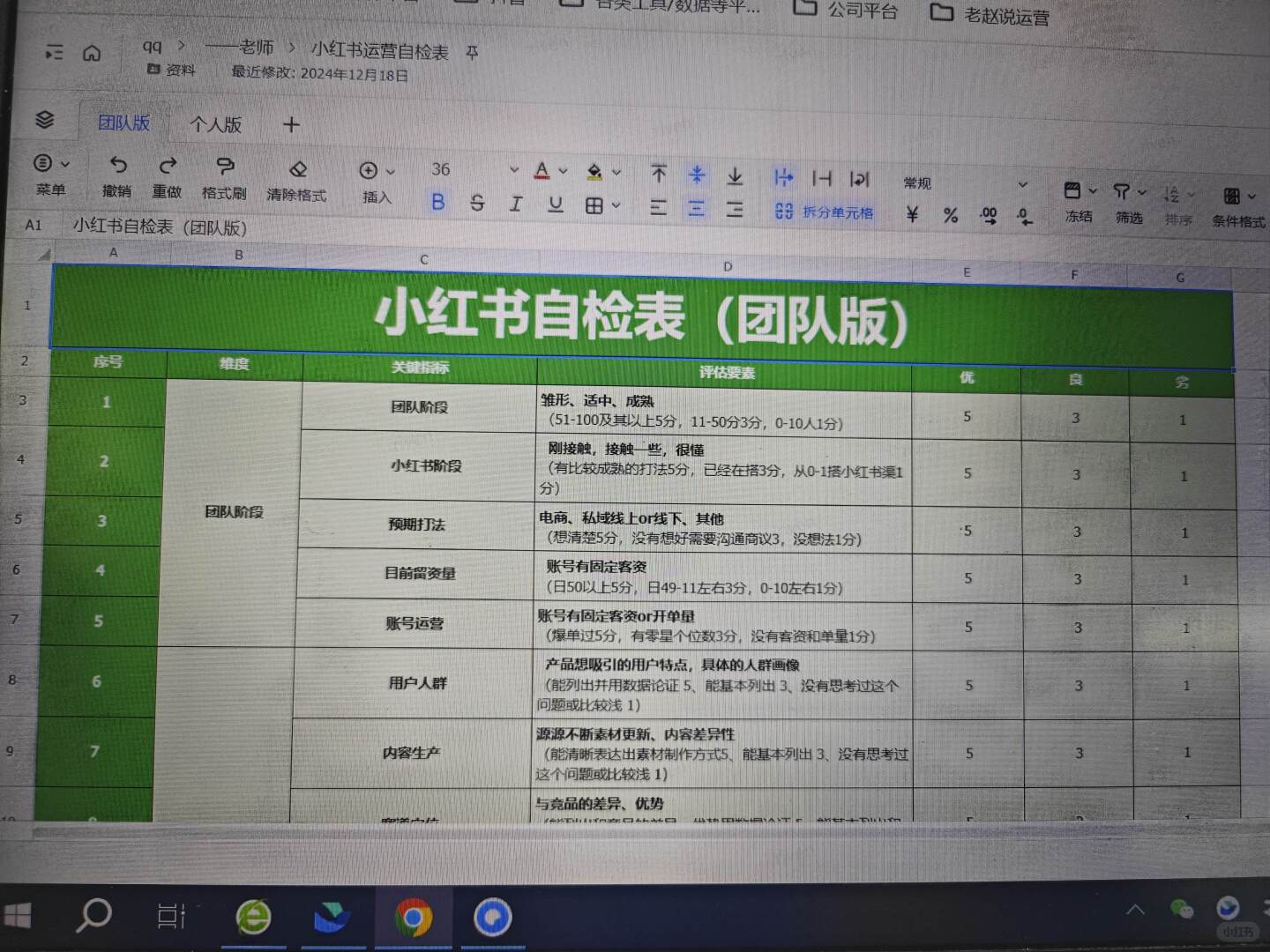Click the A1 name box
The height and width of the screenshot is (952, 1270).
(x=34, y=225)
